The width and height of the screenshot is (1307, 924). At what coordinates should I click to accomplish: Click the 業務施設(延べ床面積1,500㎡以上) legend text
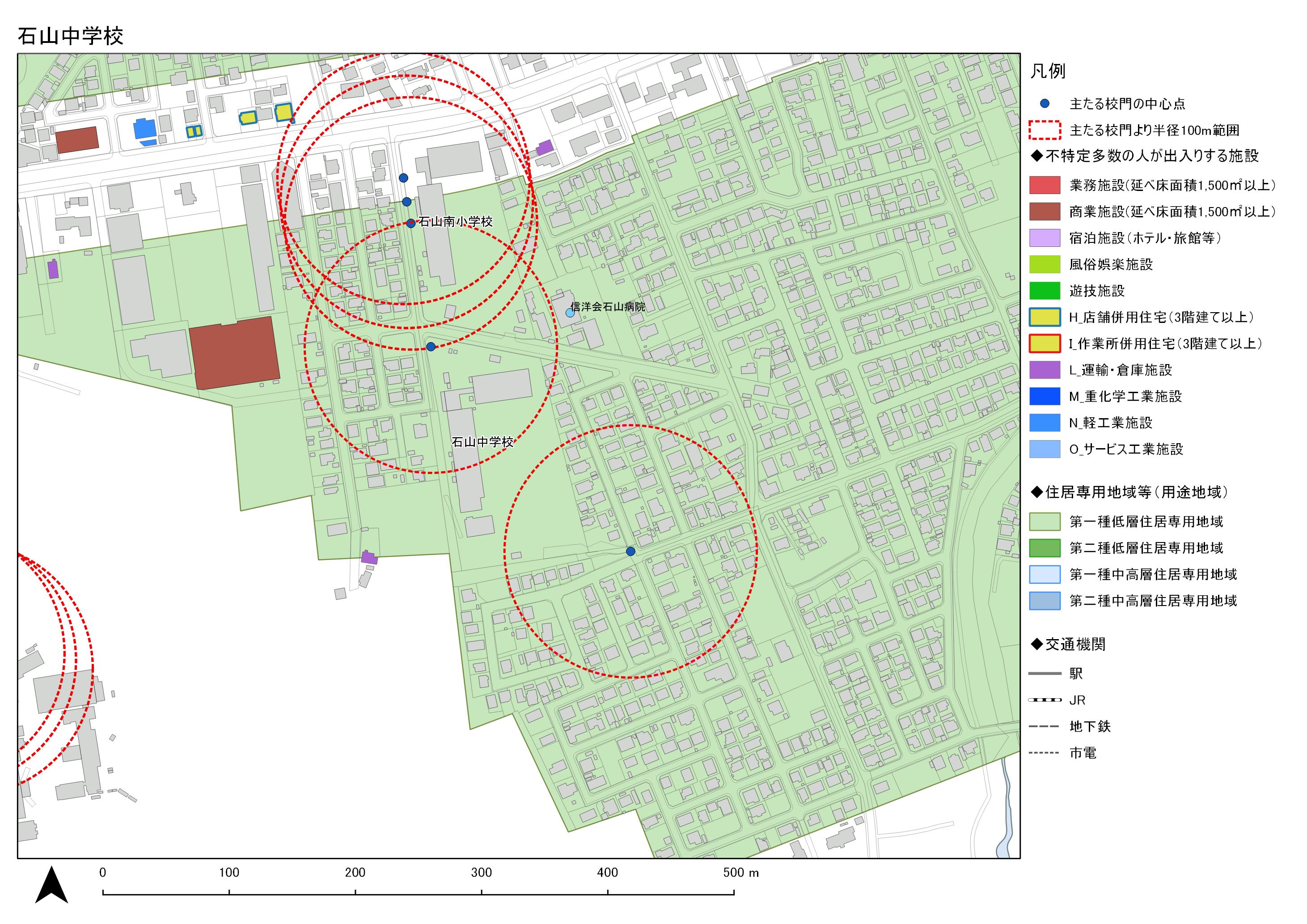pos(1173,185)
